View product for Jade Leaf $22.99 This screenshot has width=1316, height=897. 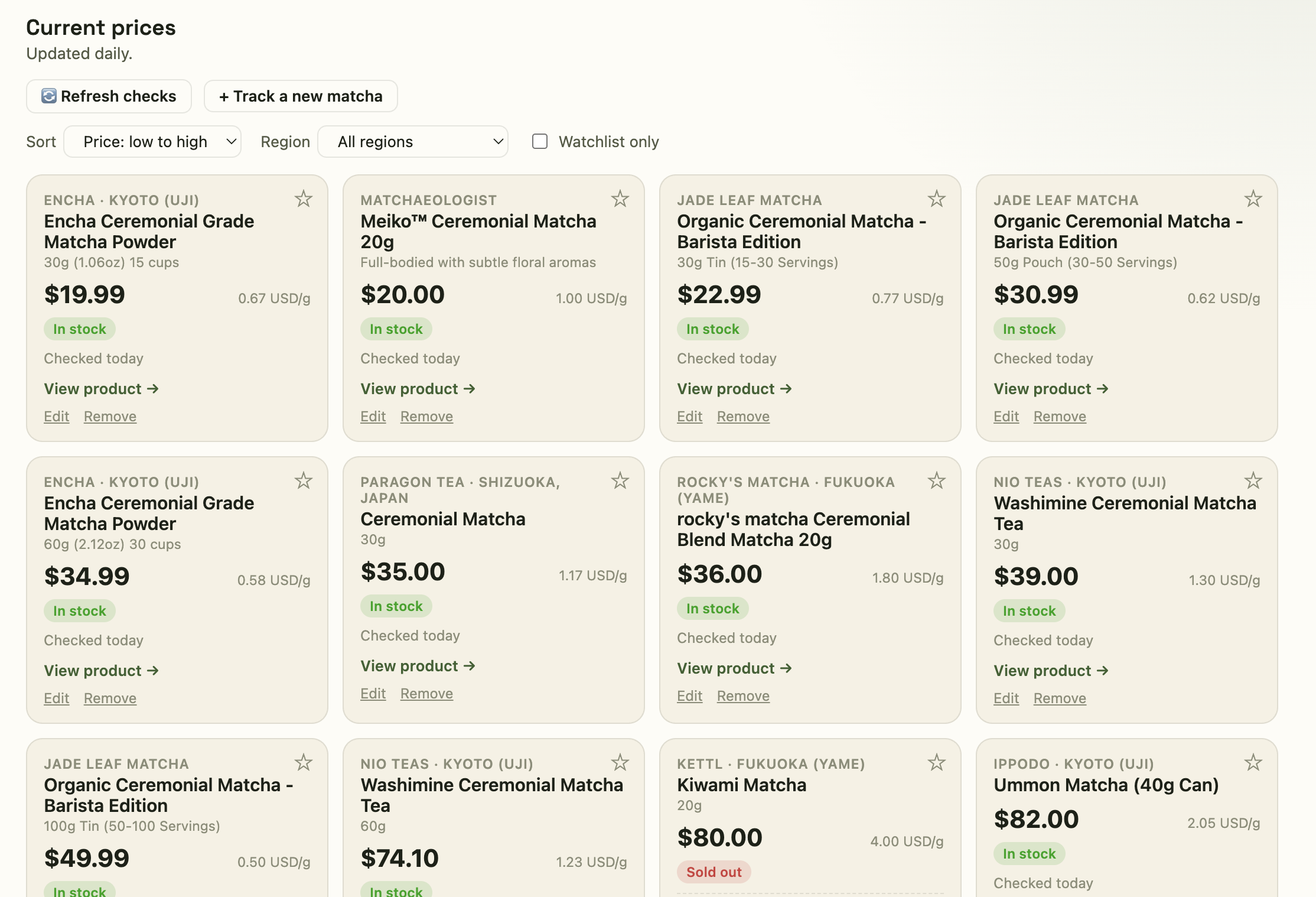tap(734, 389)
